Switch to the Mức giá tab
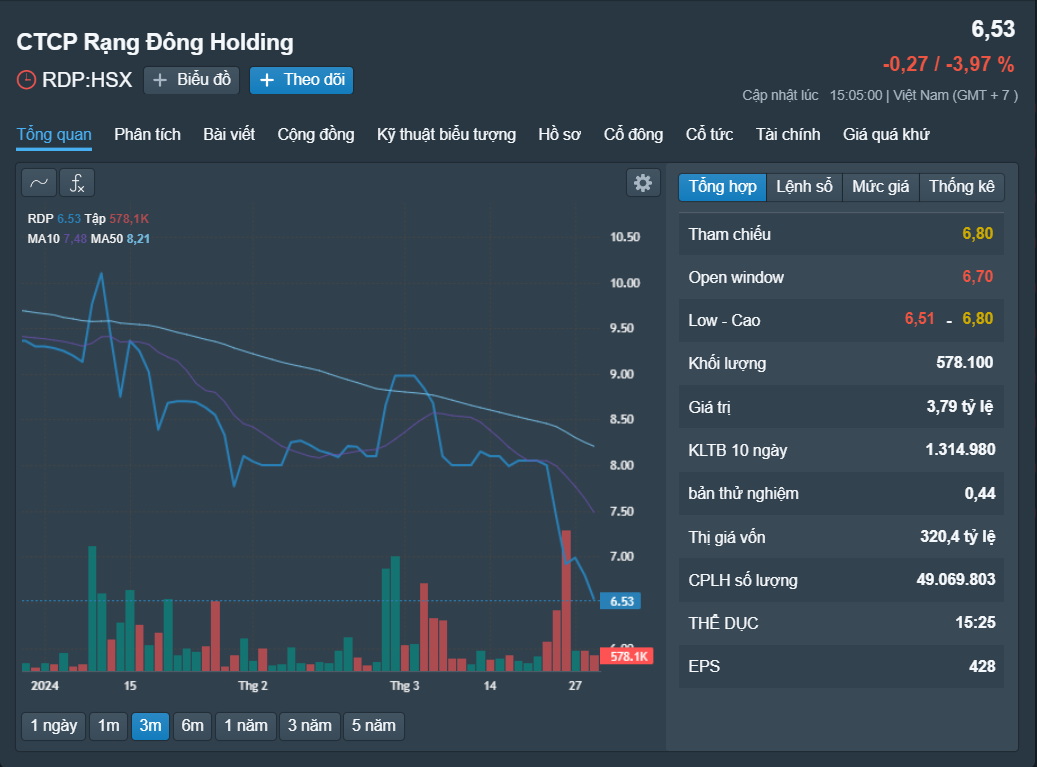The width and height of the screenshot is (1037, 767). coord(880,187)
